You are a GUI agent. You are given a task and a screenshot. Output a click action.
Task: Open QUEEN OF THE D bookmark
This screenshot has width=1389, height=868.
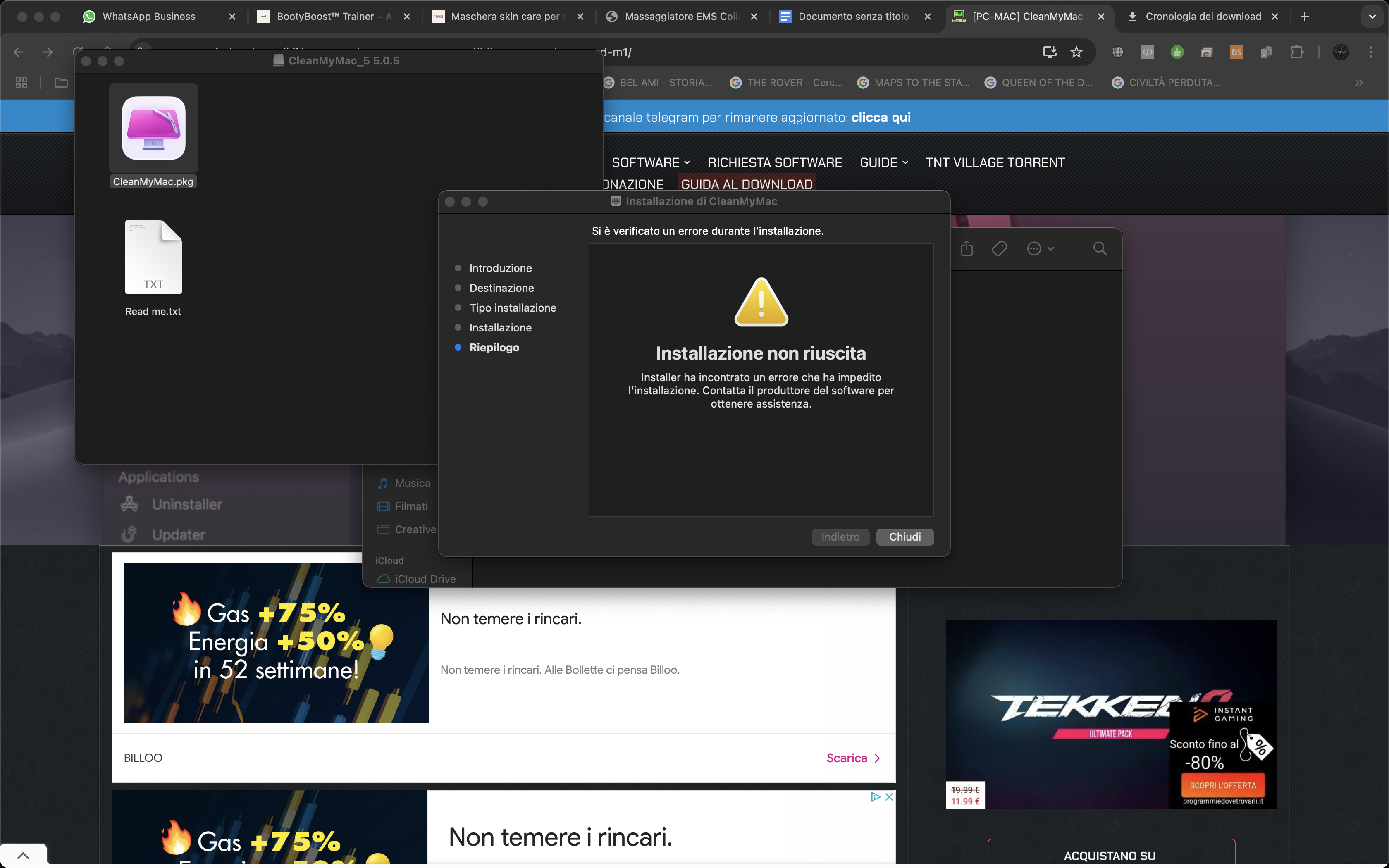coord(1039,83)
